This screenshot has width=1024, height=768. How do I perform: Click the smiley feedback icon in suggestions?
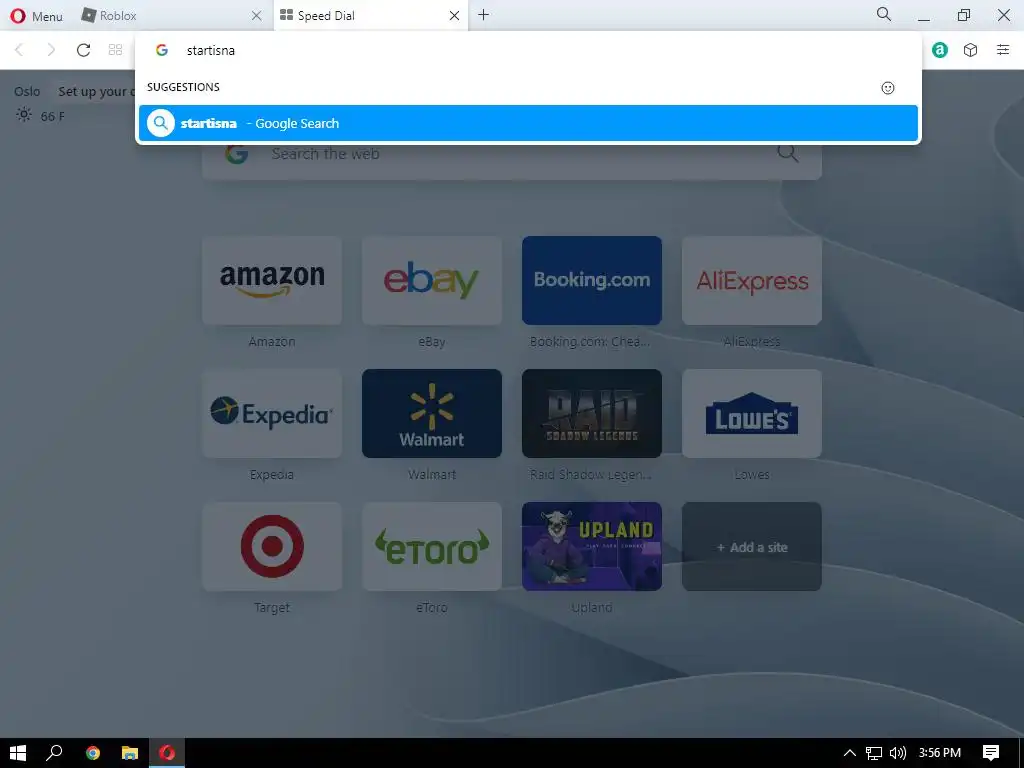pos(888,88)
